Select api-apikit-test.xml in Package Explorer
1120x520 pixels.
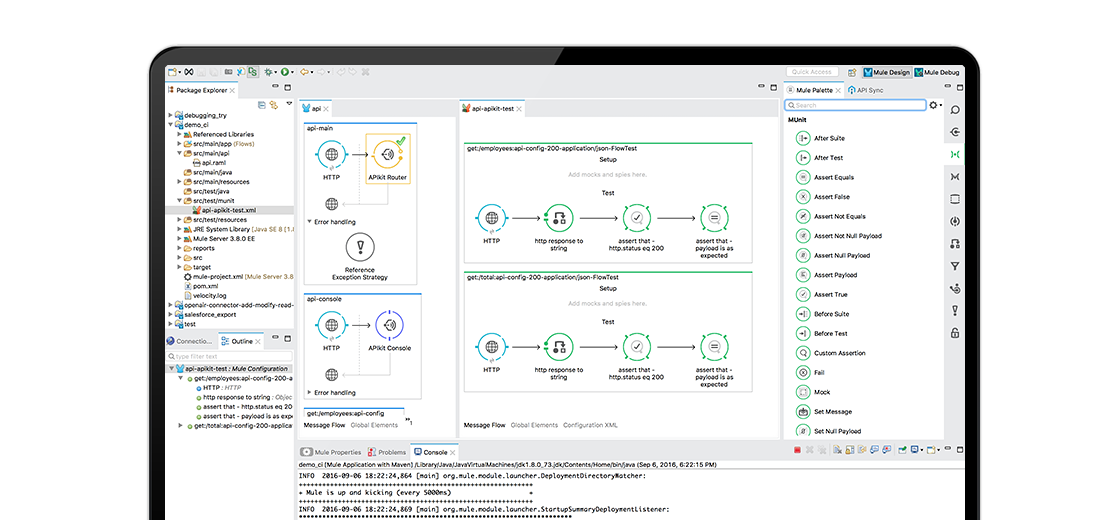click(229, 210)
